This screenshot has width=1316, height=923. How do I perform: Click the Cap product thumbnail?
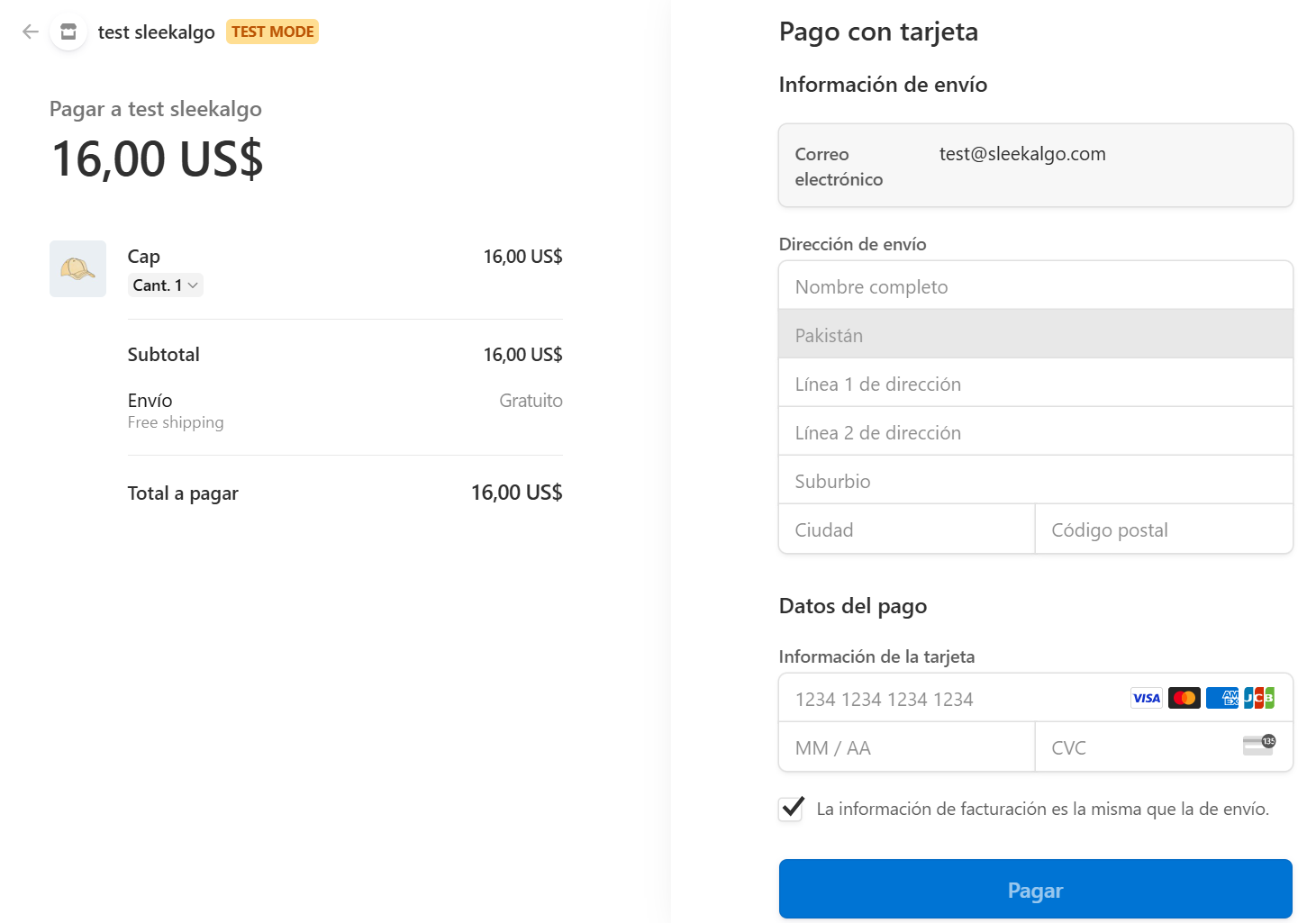click(77, 268)
